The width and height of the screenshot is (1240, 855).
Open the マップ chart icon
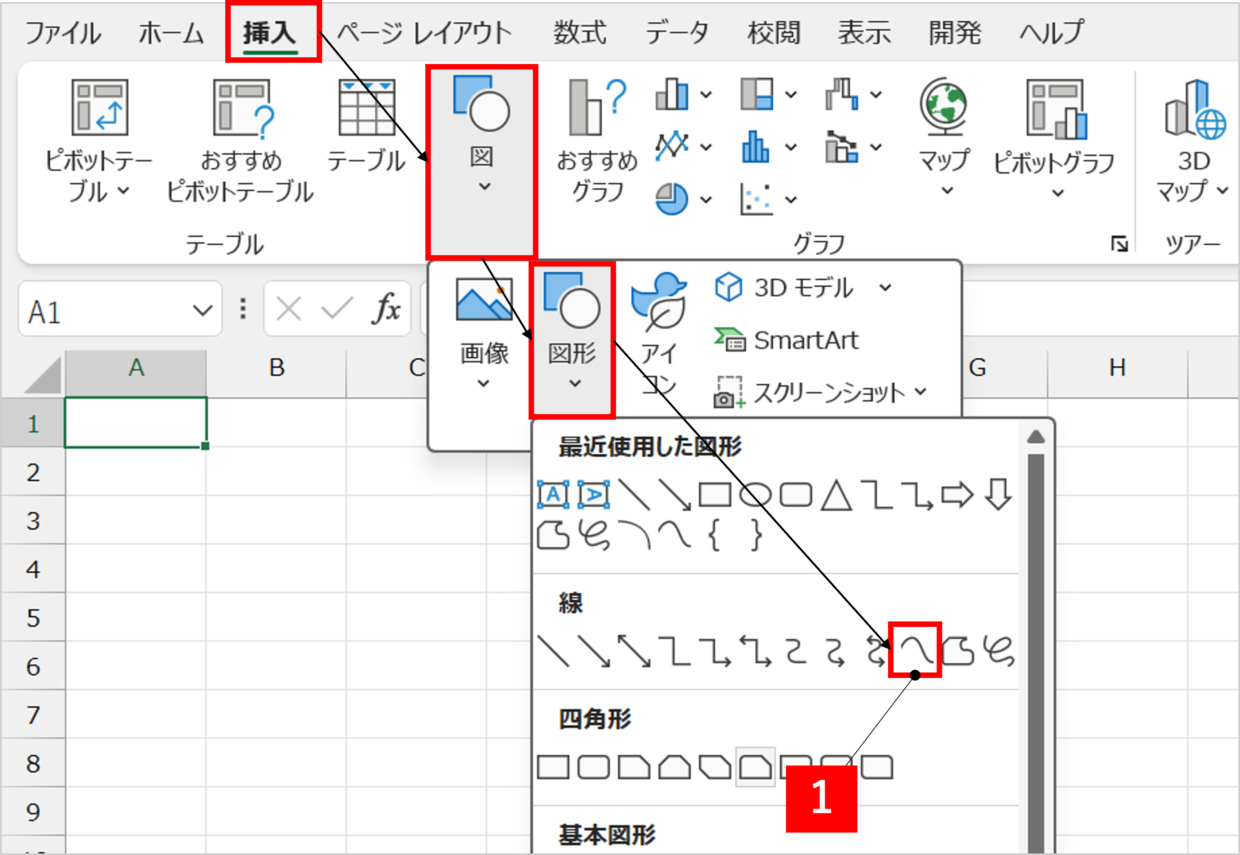coord(944,108)
